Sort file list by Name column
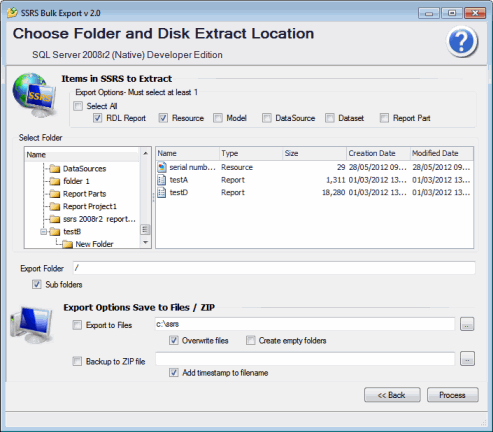Screen dimensions: 493x432 click(187, 153)
